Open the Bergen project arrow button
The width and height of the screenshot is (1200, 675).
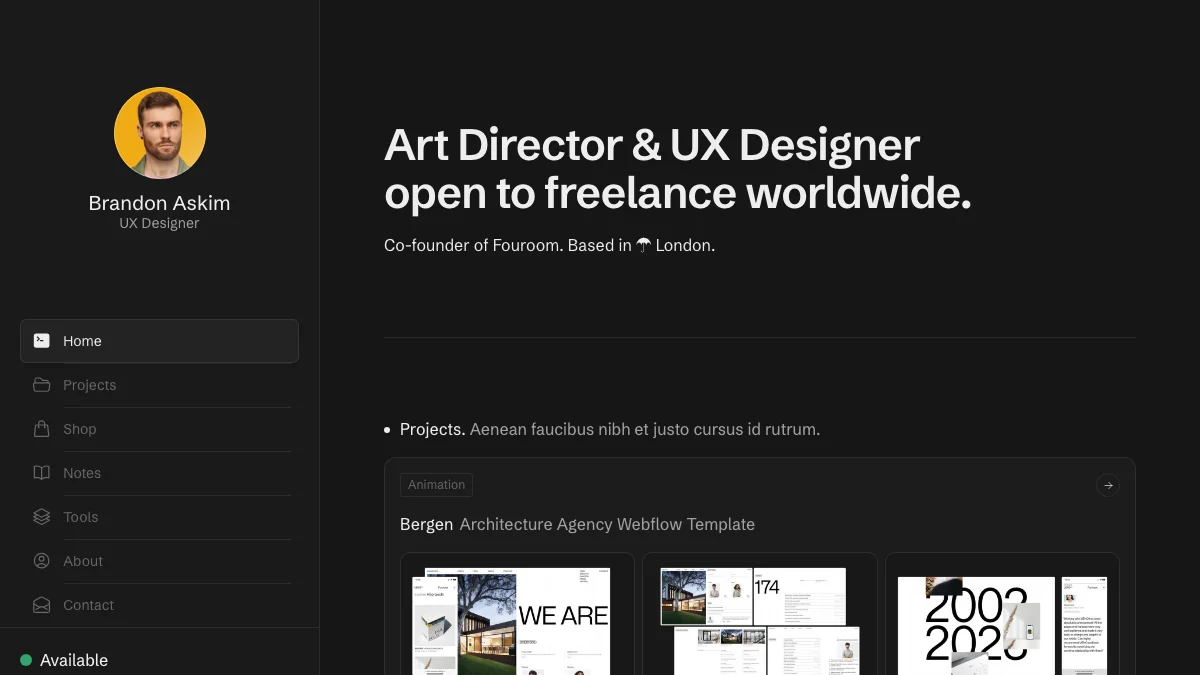coord(1108,485)
